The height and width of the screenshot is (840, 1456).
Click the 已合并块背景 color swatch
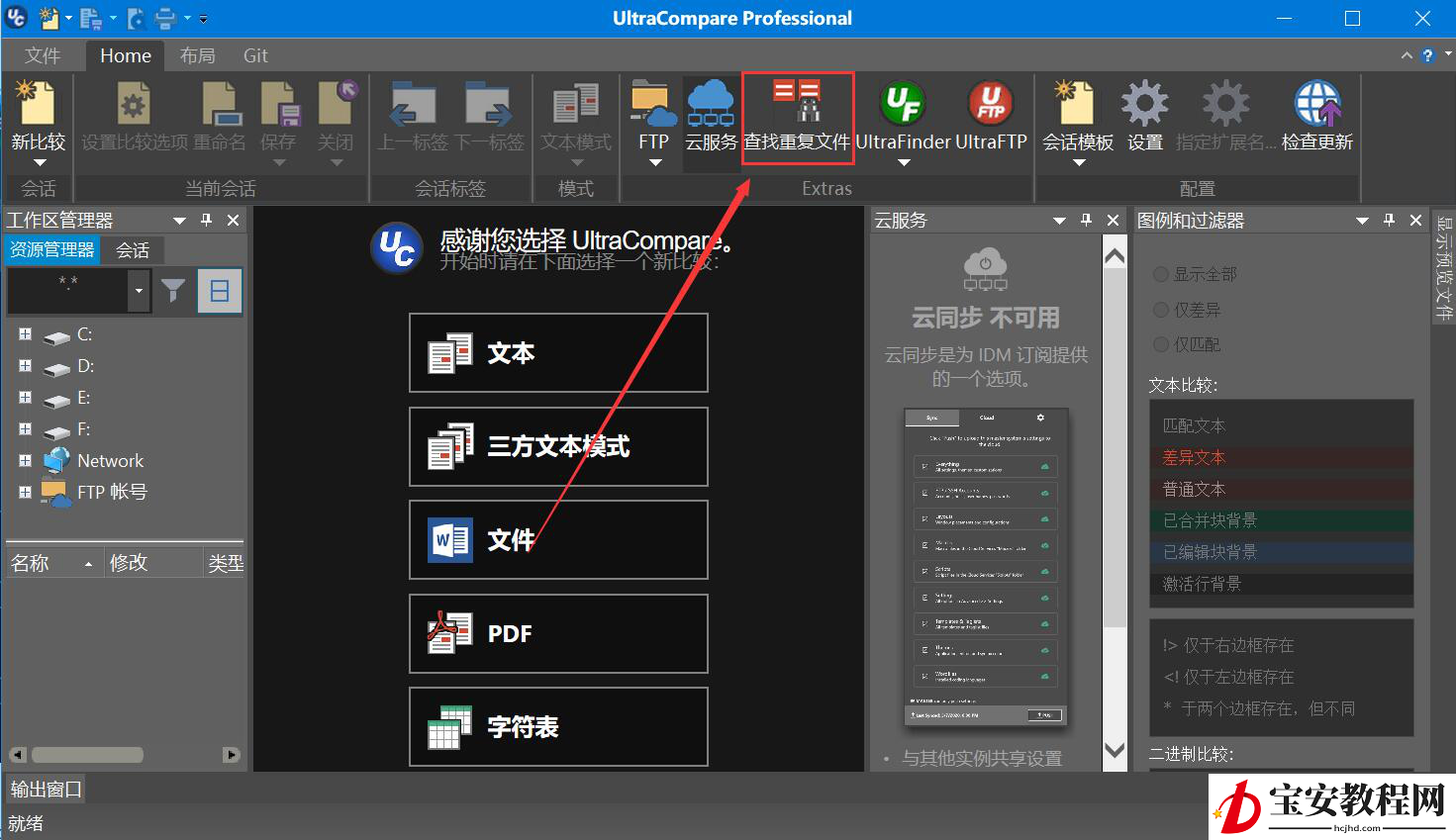tap(1281, 520)
